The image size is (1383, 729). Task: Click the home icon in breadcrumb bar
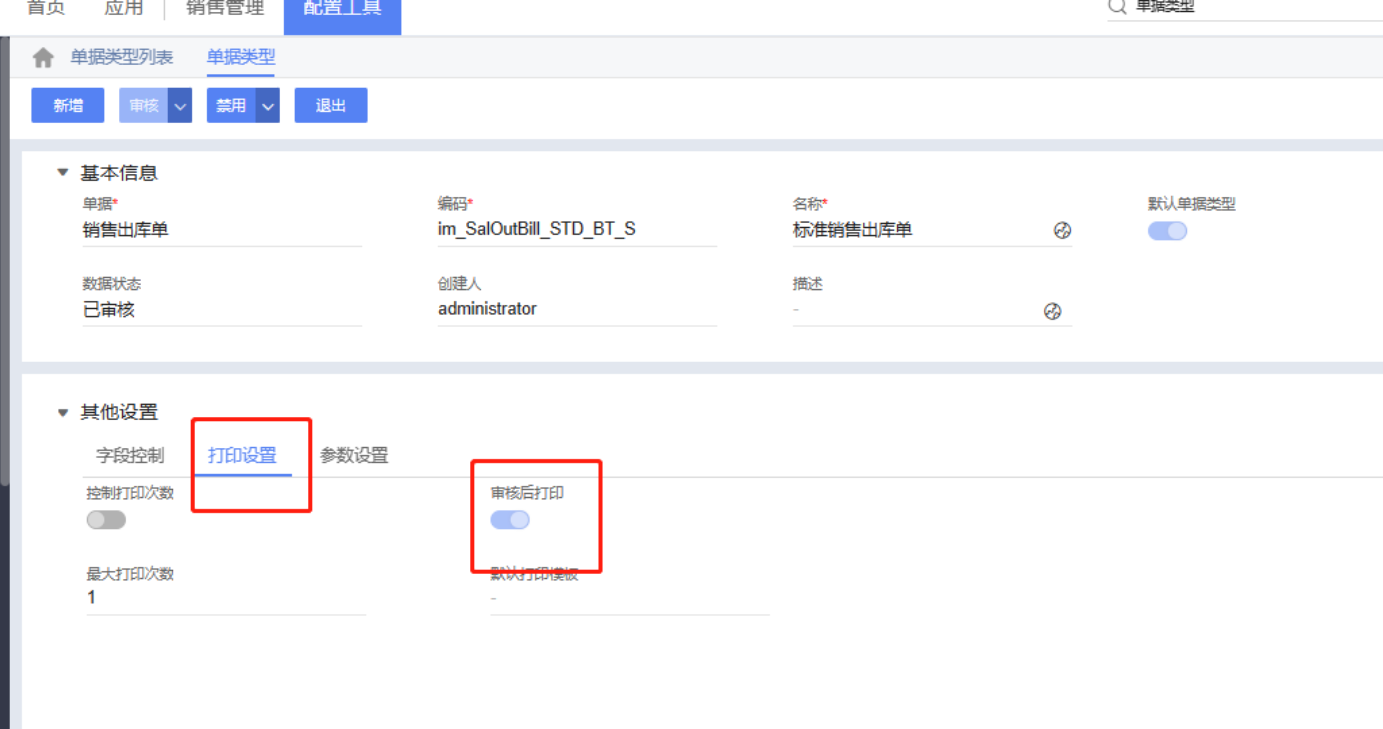pos(43,58)
